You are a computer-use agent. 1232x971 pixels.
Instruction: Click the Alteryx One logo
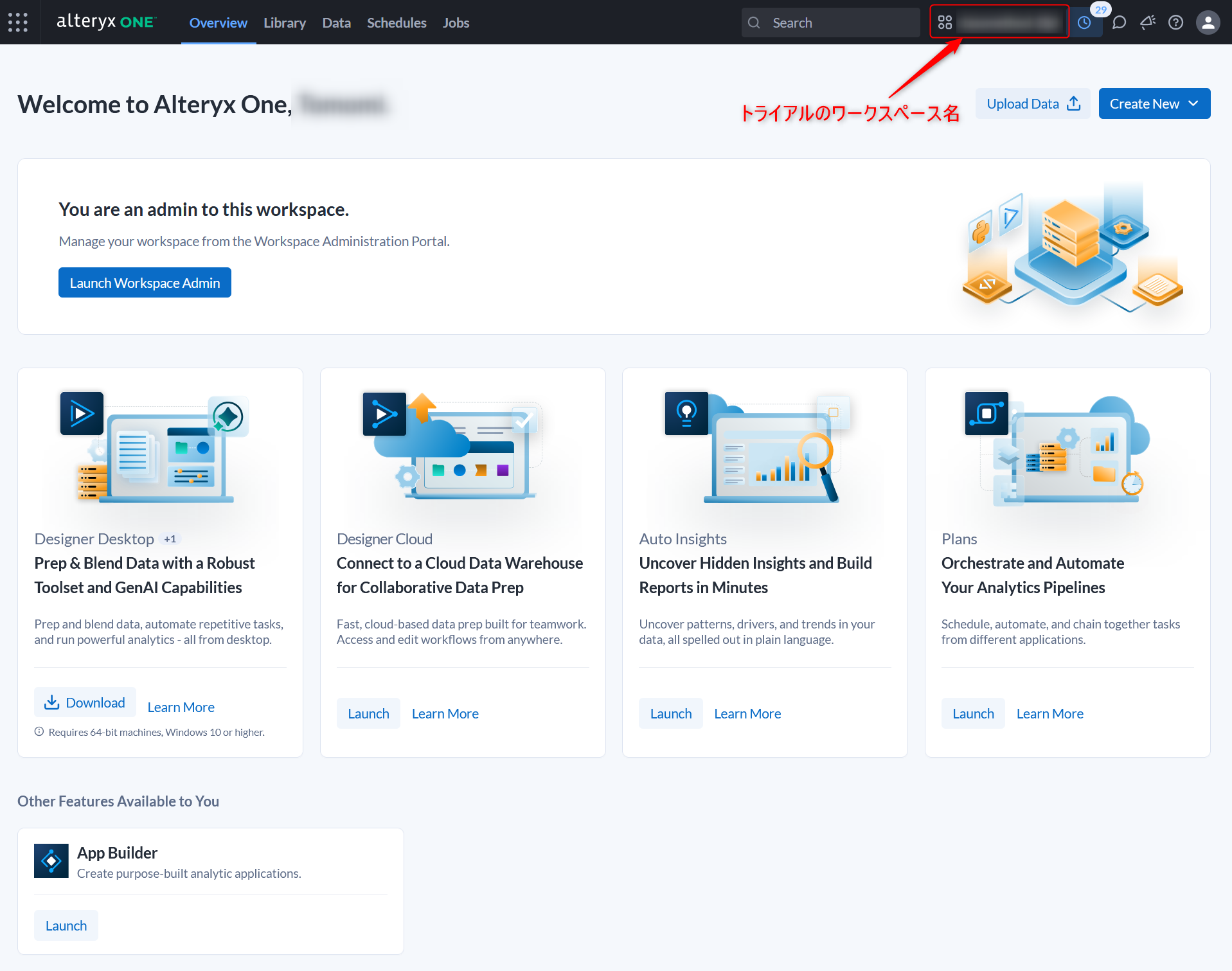tap(106, 22)
